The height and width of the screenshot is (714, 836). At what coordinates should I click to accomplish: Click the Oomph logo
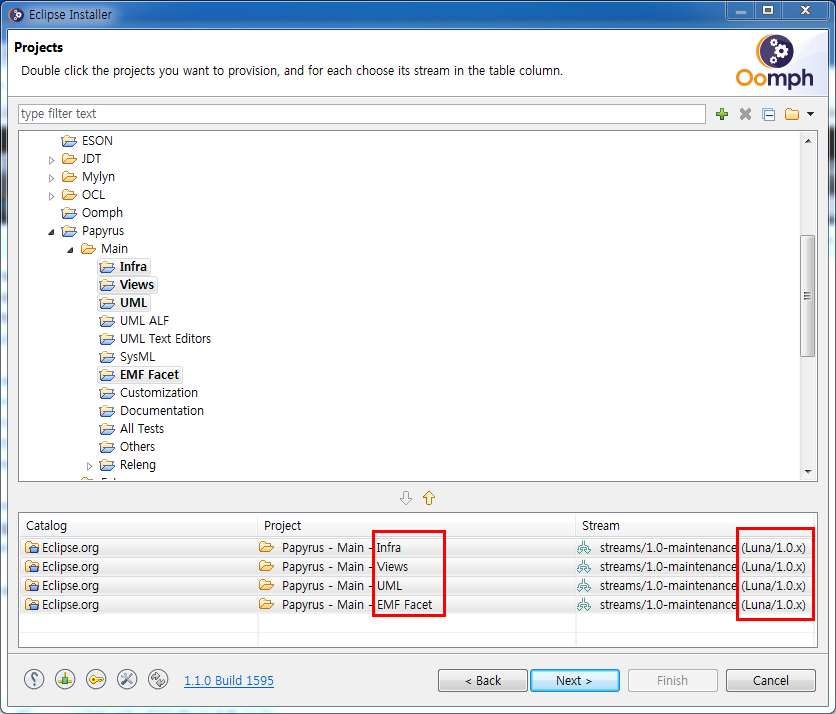775,62
